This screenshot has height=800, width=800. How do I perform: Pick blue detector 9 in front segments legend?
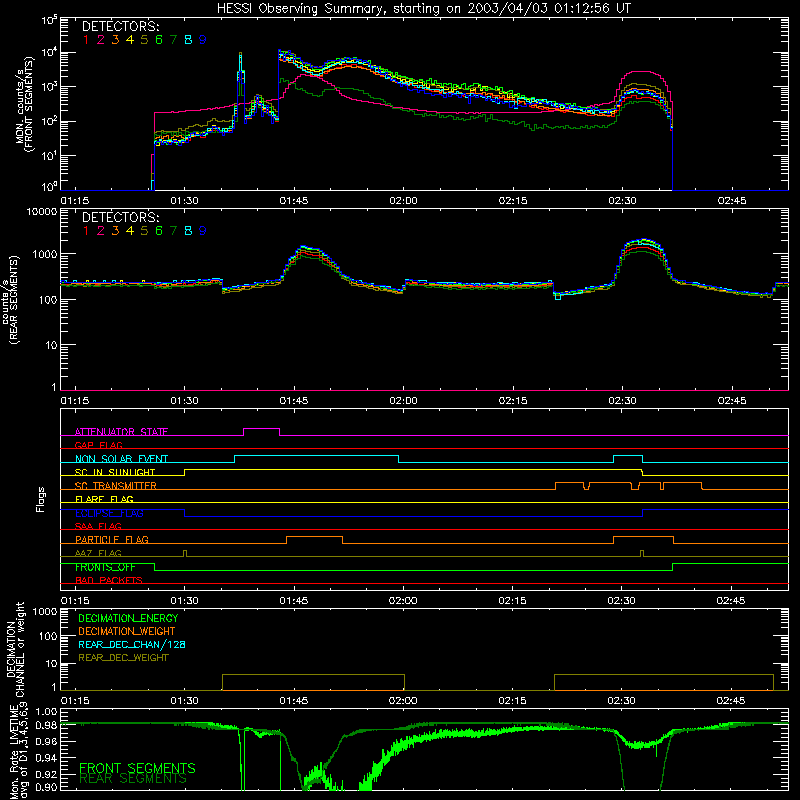pos(203,40)
